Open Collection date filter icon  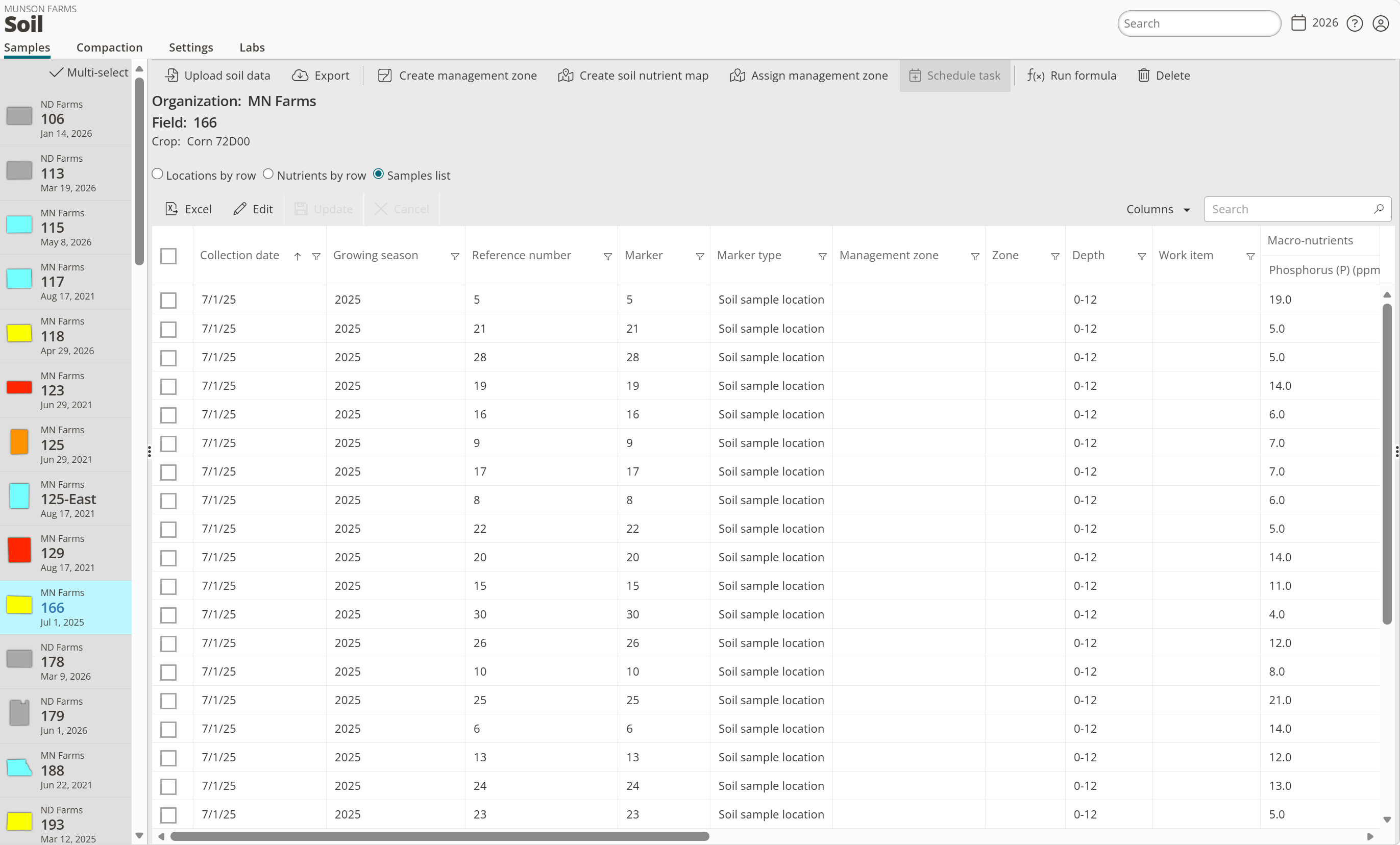tap(316, 257)
